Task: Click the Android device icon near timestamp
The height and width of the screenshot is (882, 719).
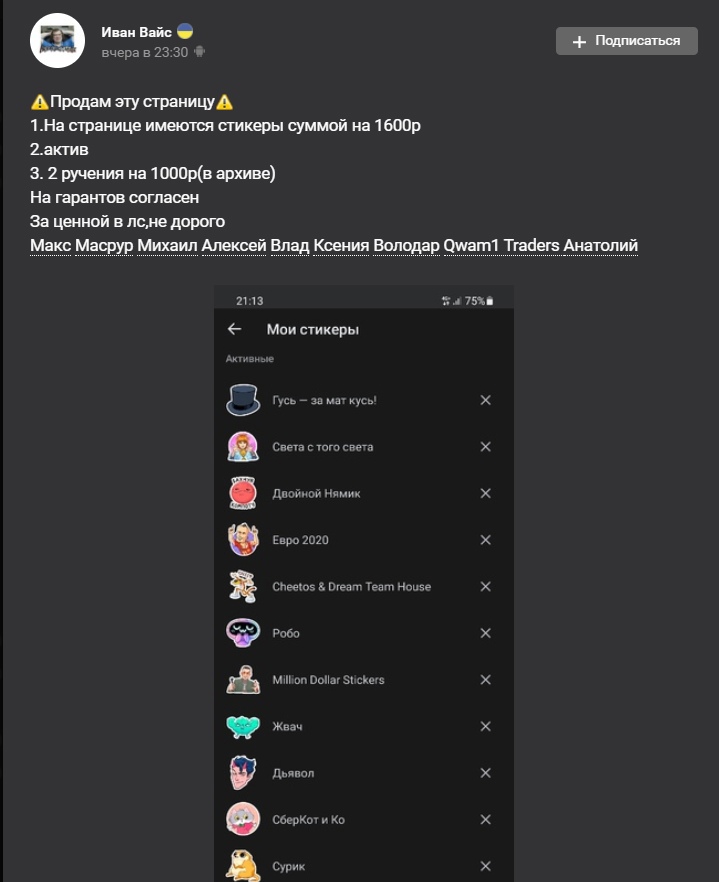Action: click(x=200, y=52)
